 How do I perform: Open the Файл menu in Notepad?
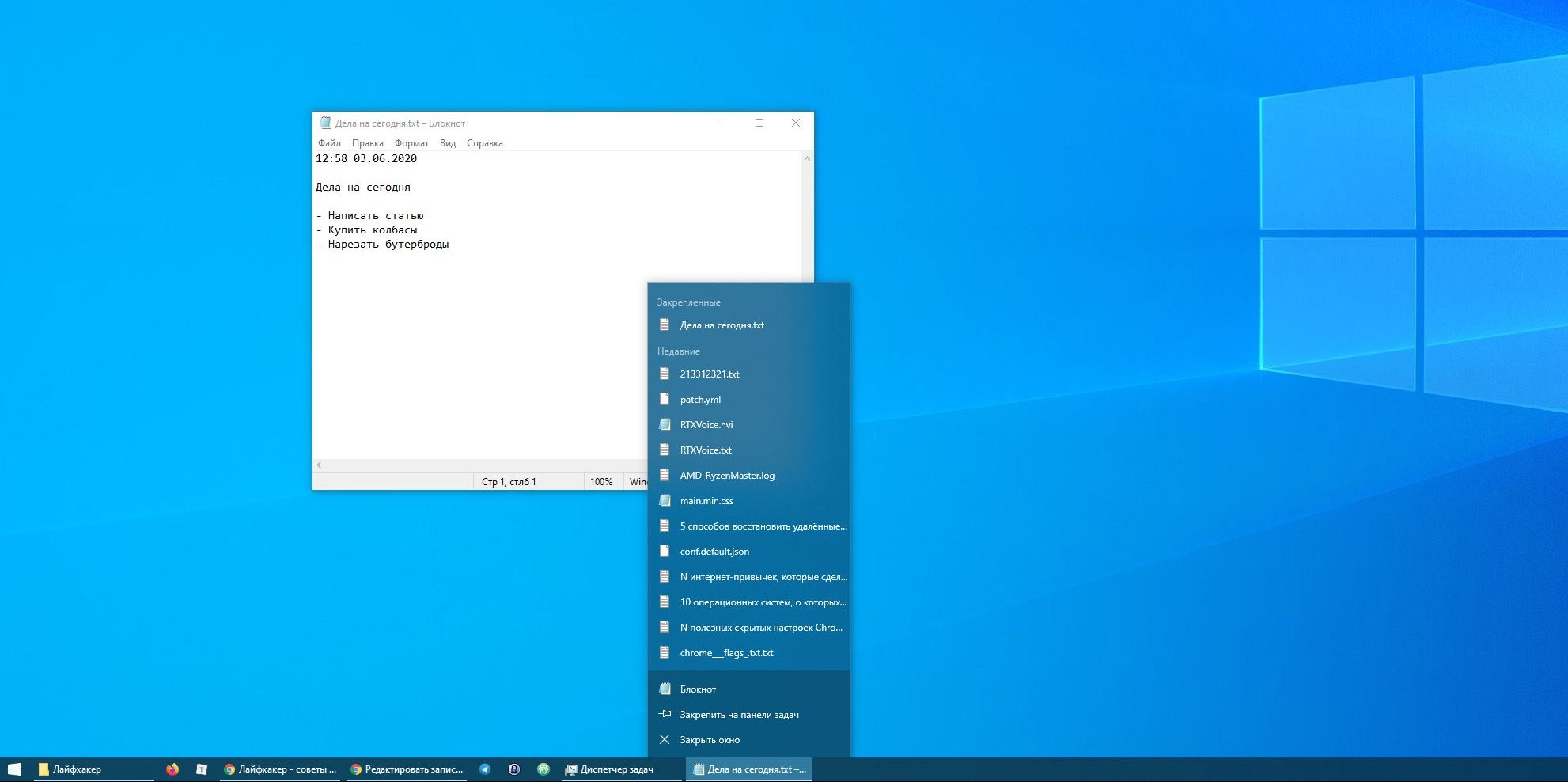click(329, 143)
